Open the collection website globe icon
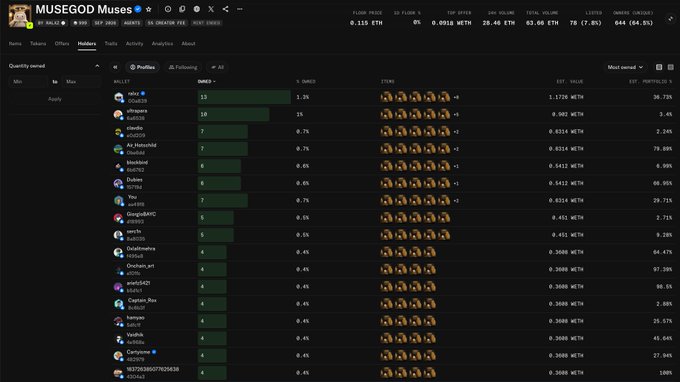The height and width of the screenshot is (382, 680). click(196, 9)
